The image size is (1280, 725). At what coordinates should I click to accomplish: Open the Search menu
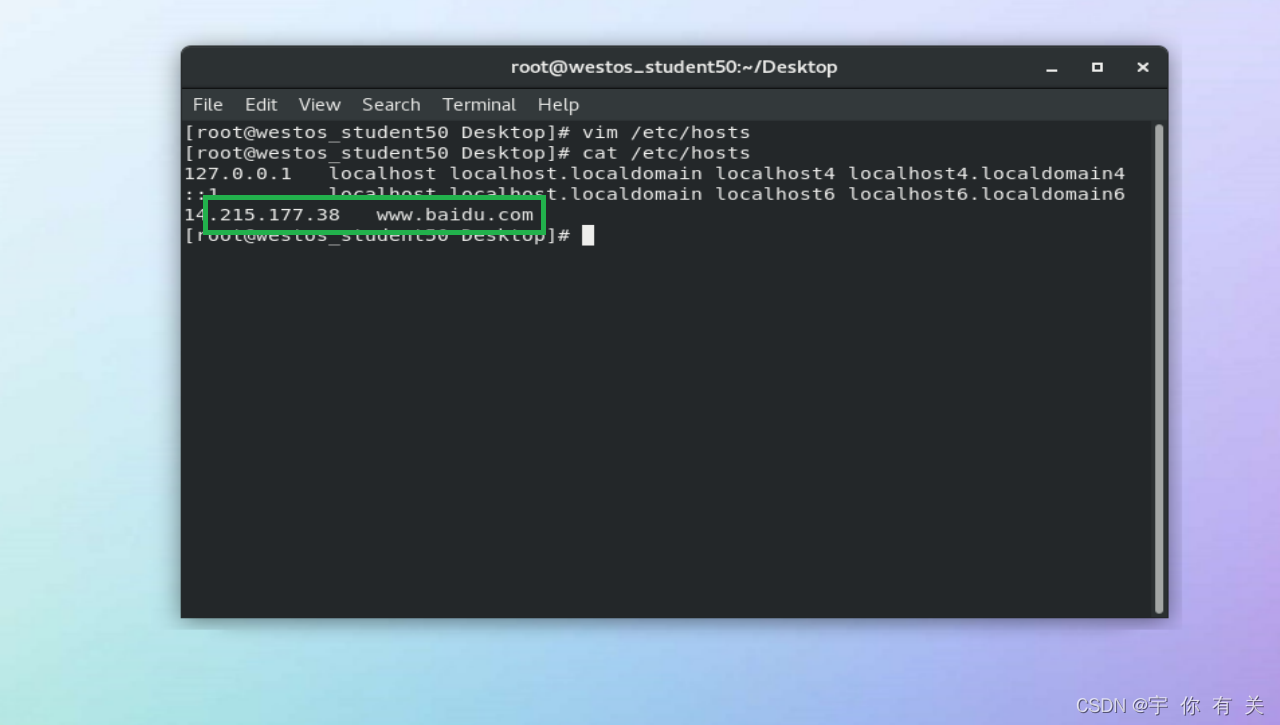pyautogui.click(x=391, y=104)
